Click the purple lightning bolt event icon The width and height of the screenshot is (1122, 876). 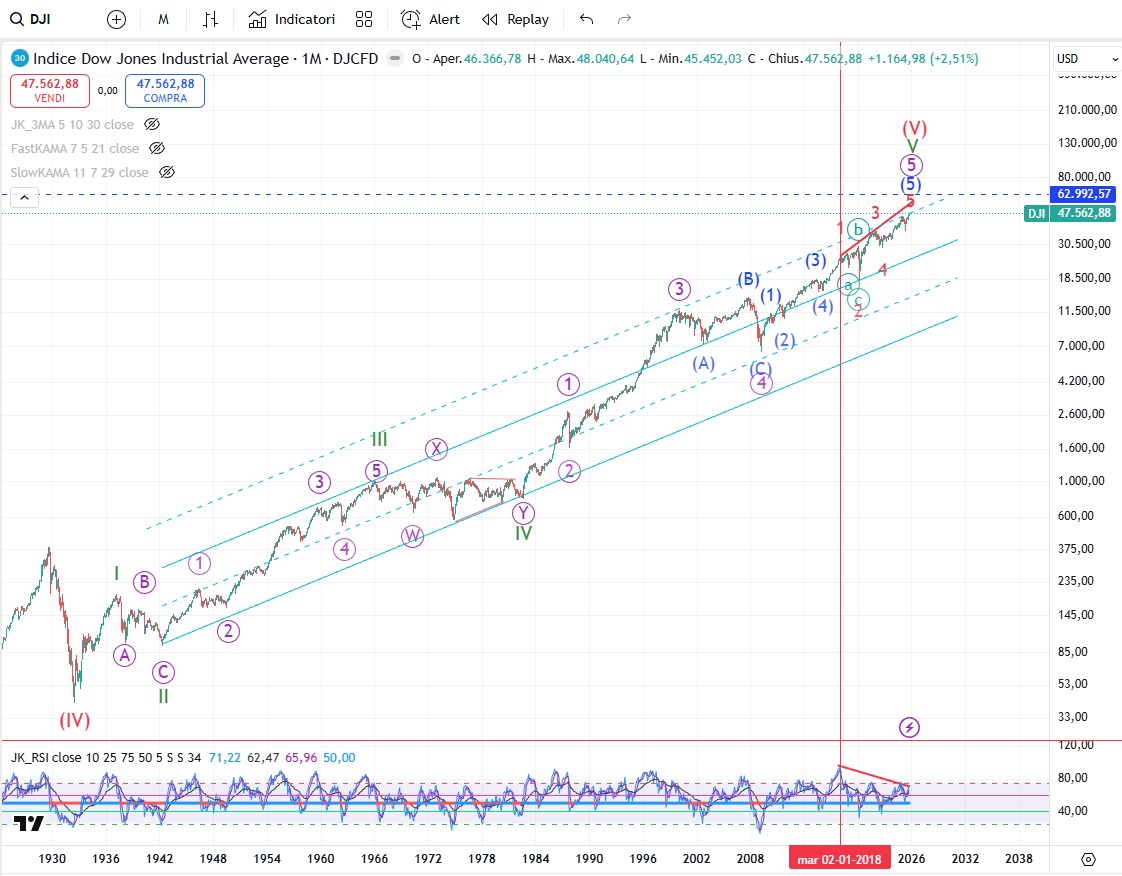point(909,727)
